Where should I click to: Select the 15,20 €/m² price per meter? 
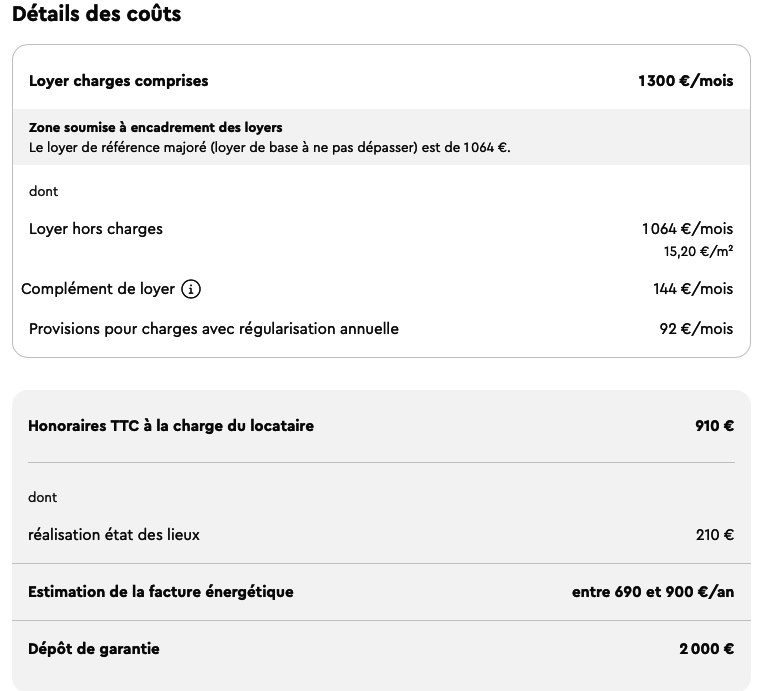point(698,251)
